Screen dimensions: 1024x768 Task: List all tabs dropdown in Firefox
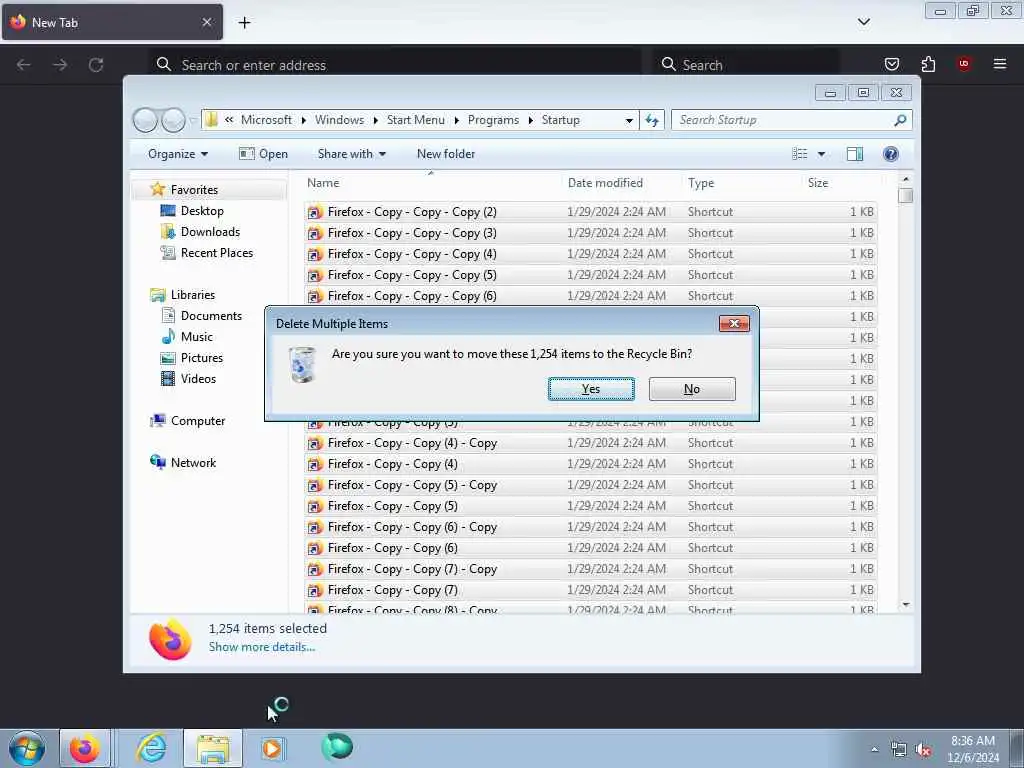(863, 22)
